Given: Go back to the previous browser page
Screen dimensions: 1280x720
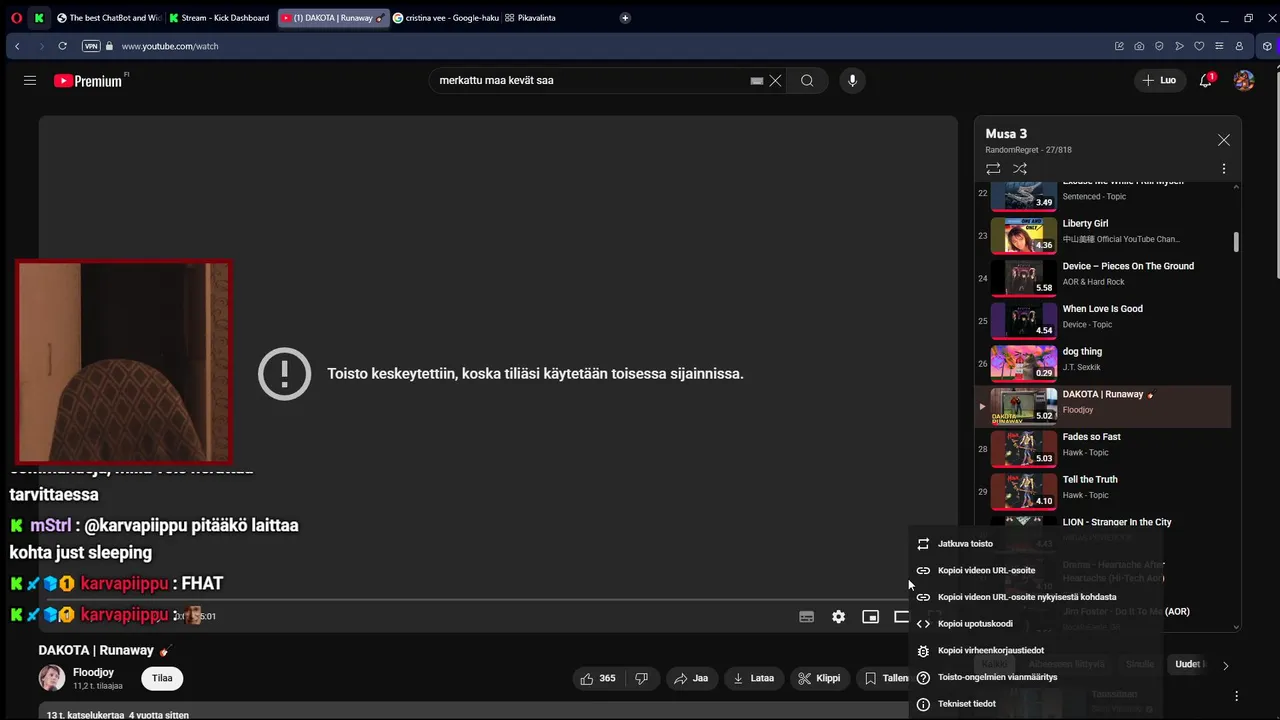Looking at the screenshot, I should [x=17, y=46].
